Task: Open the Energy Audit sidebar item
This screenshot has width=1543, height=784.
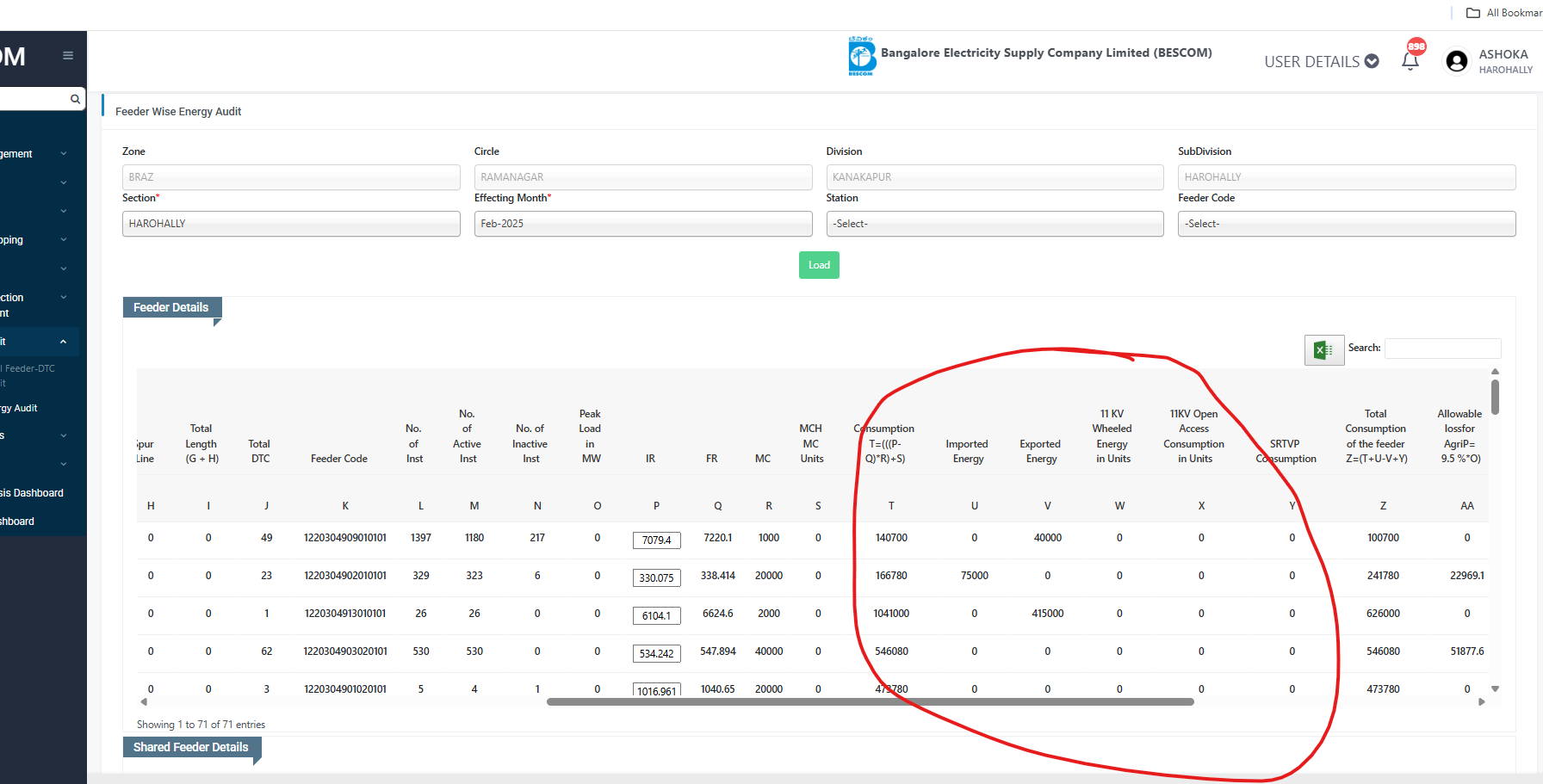Action: coord(21,408)
